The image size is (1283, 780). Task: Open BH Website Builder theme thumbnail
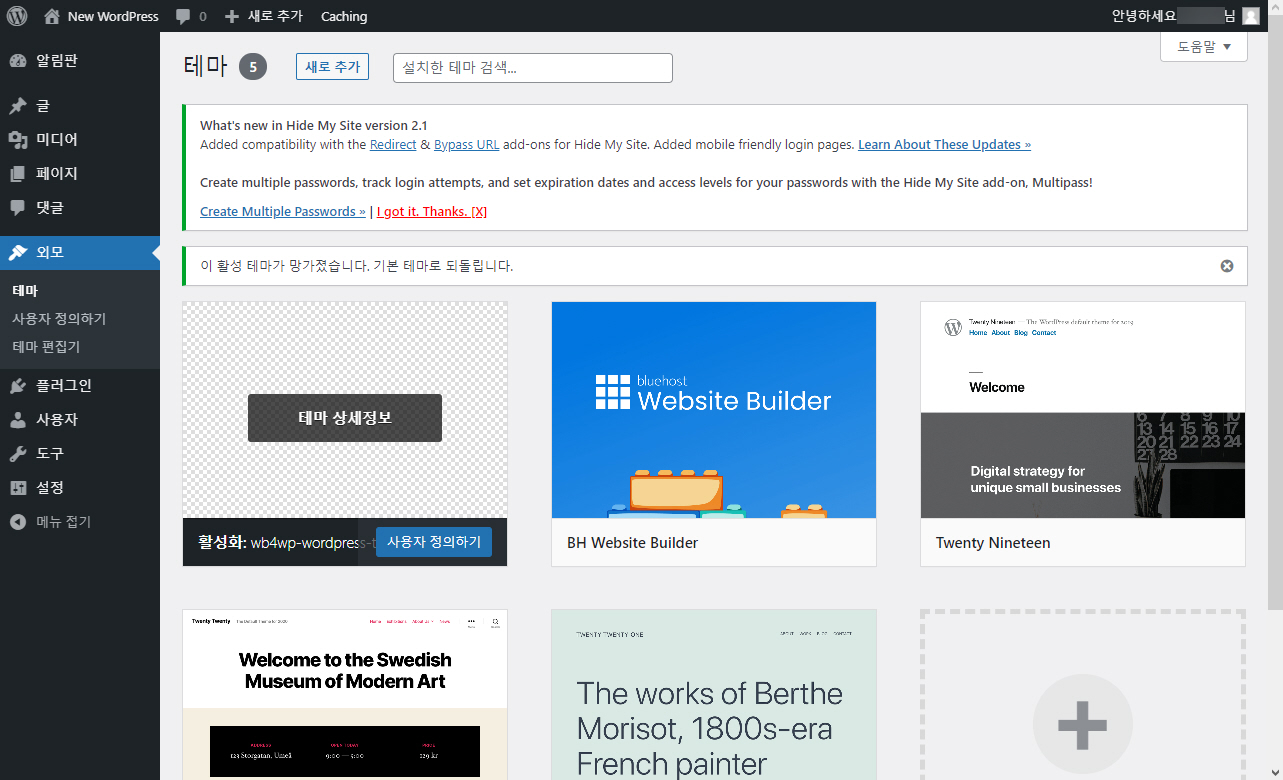(714, 410)
